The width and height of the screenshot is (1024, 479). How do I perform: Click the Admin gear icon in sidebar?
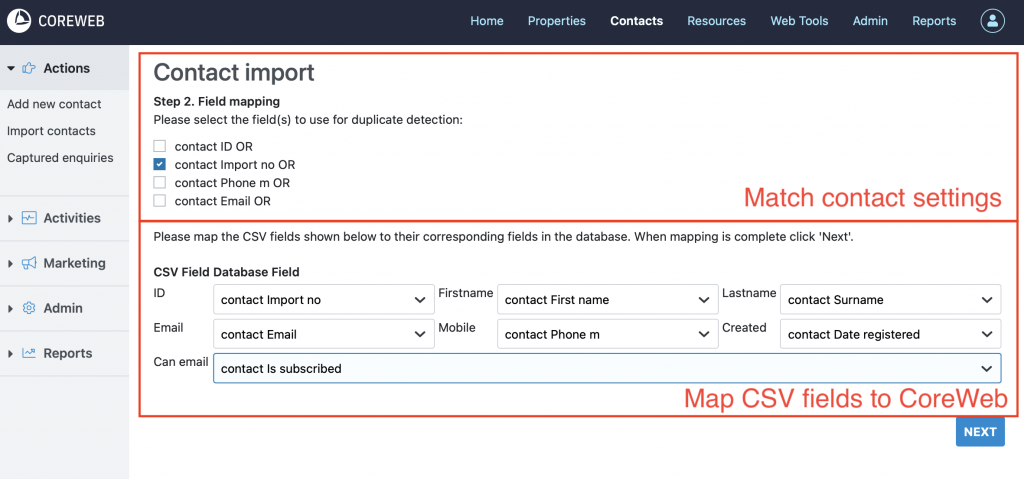pyautogui.click(x=29, y=308)
